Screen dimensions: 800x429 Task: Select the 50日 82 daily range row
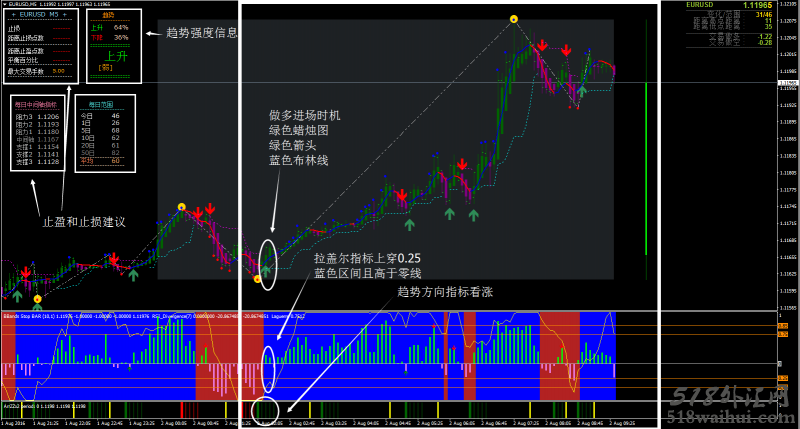click(100, 153)
